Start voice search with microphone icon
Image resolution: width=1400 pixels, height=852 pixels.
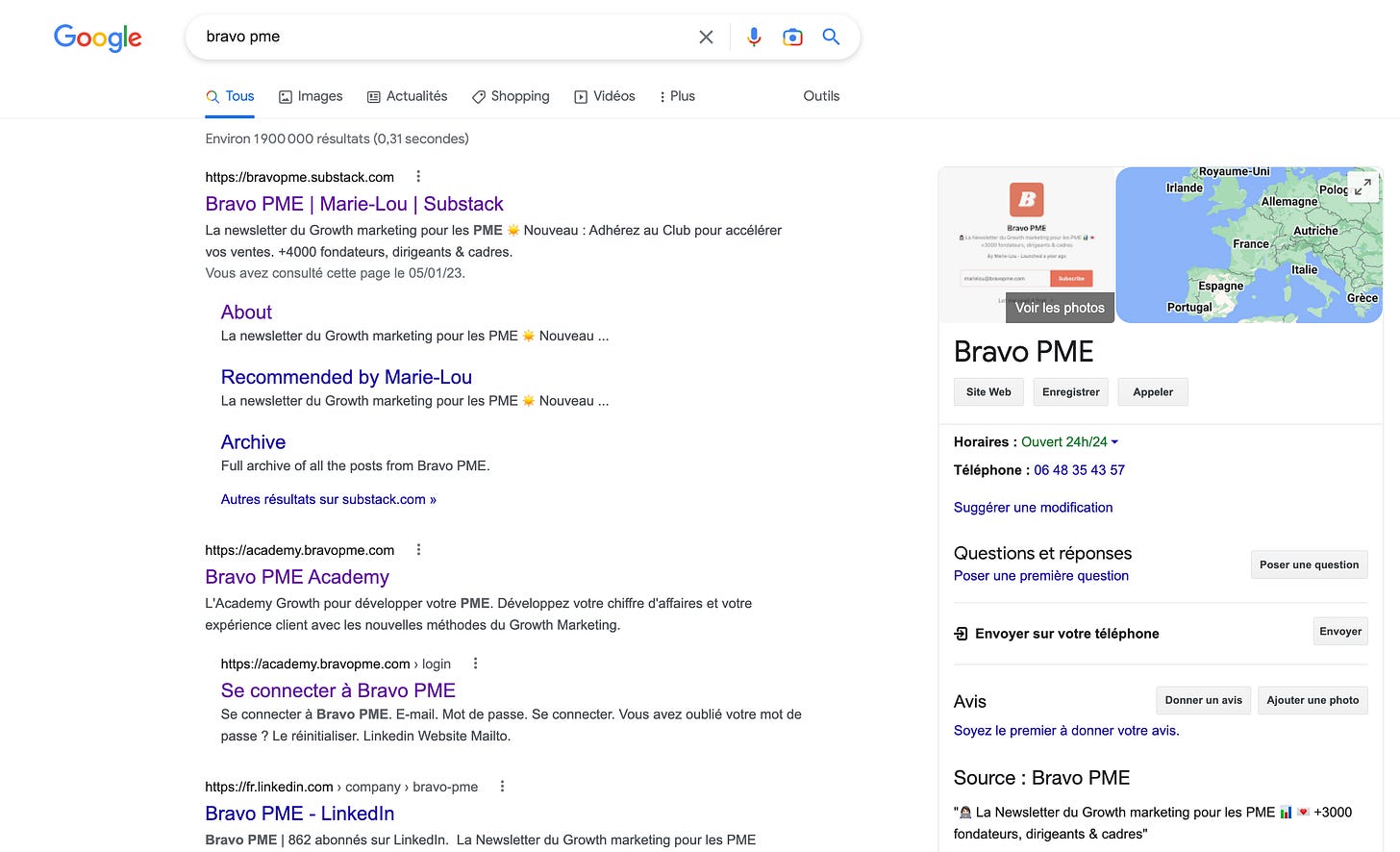[754, 37]
